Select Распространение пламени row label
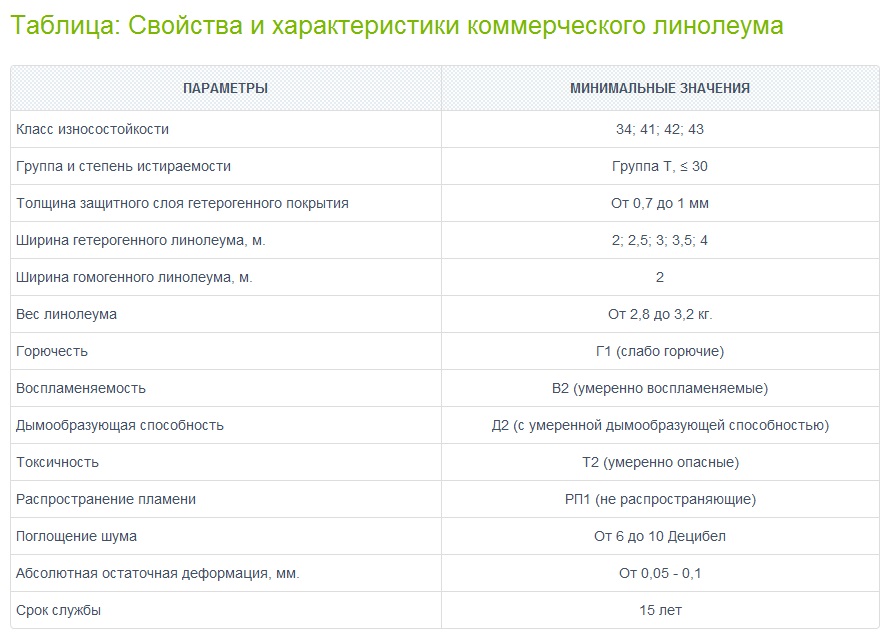The height and width of the screenshot is (636, 888). 106,500
